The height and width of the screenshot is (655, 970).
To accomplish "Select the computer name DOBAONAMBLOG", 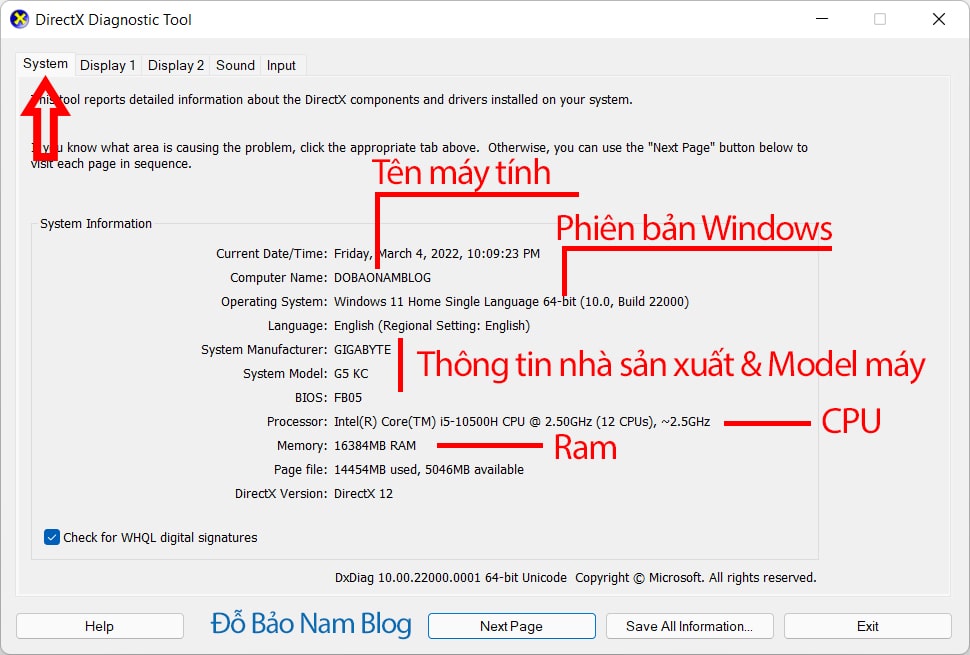I will click(382, 278).
